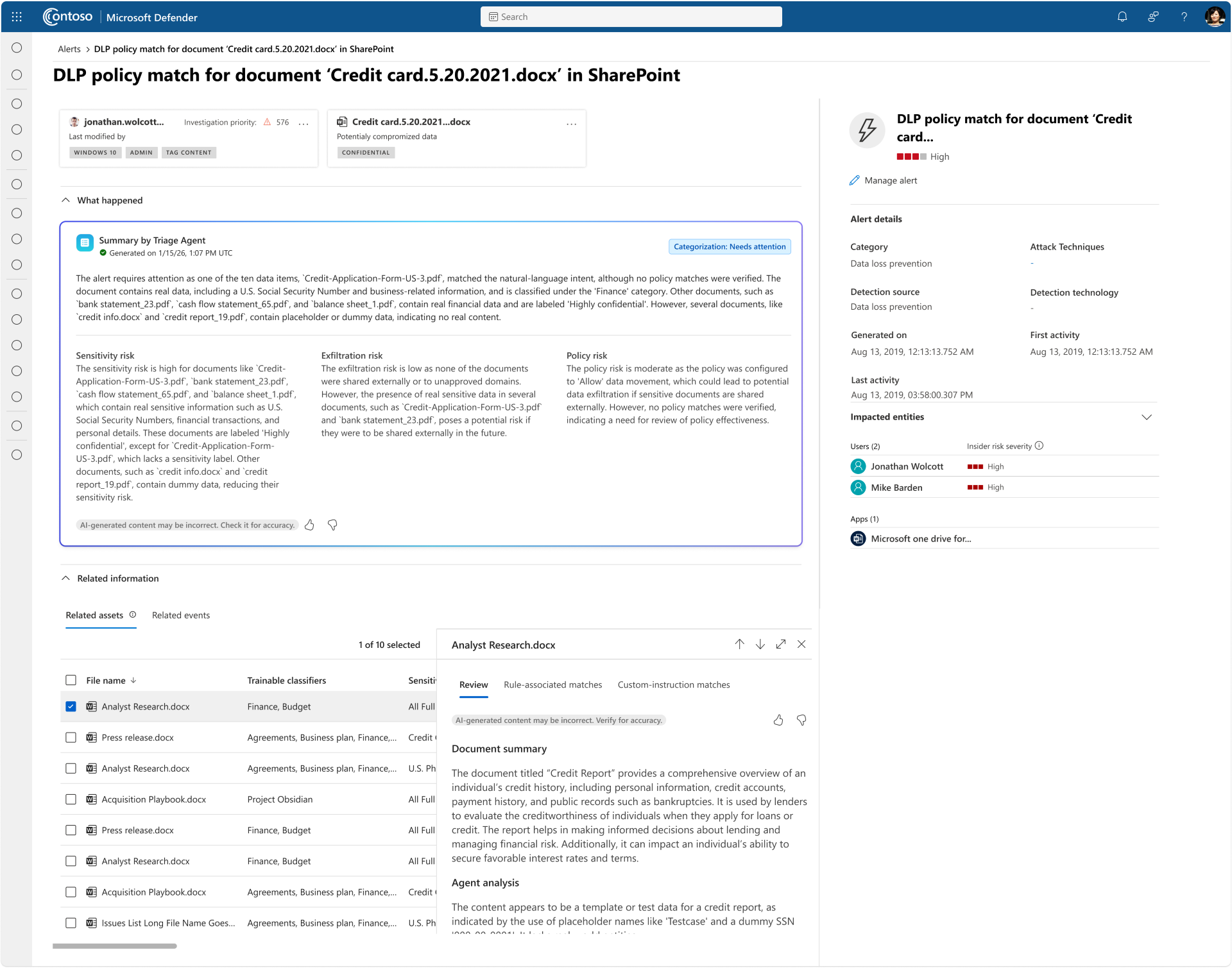Collapse the What happened section
Viewport: 1232px width, 968px height.
(65, 200)
